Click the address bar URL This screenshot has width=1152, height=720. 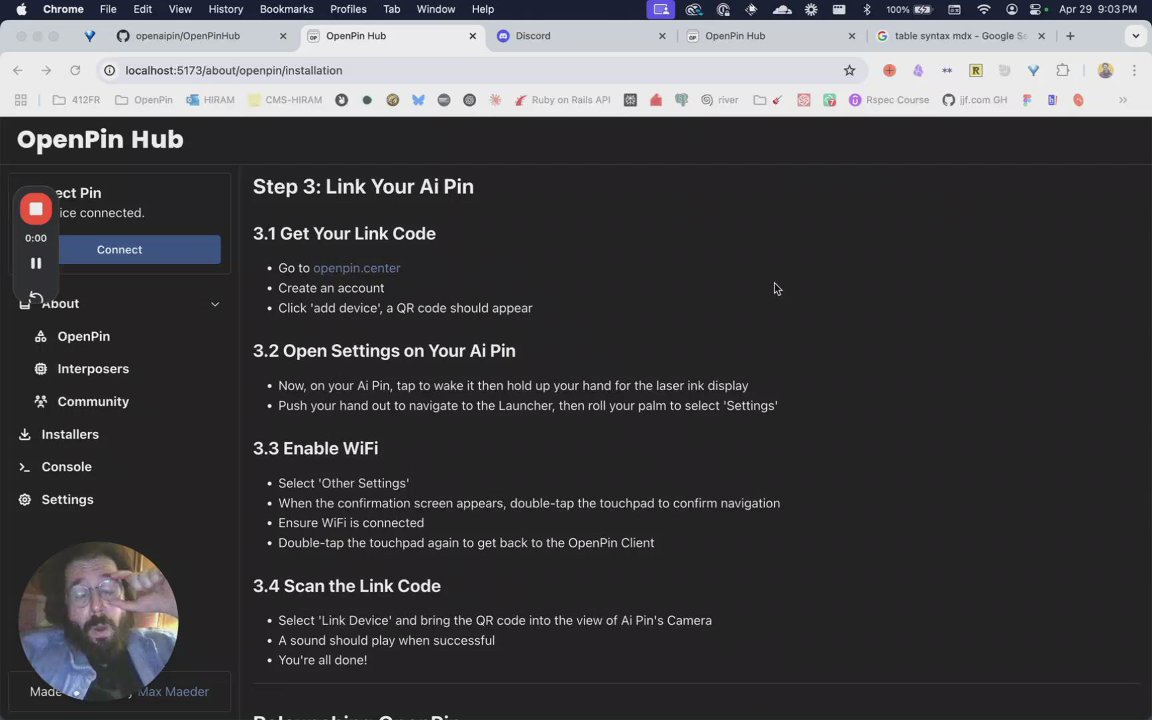point(234,71)
